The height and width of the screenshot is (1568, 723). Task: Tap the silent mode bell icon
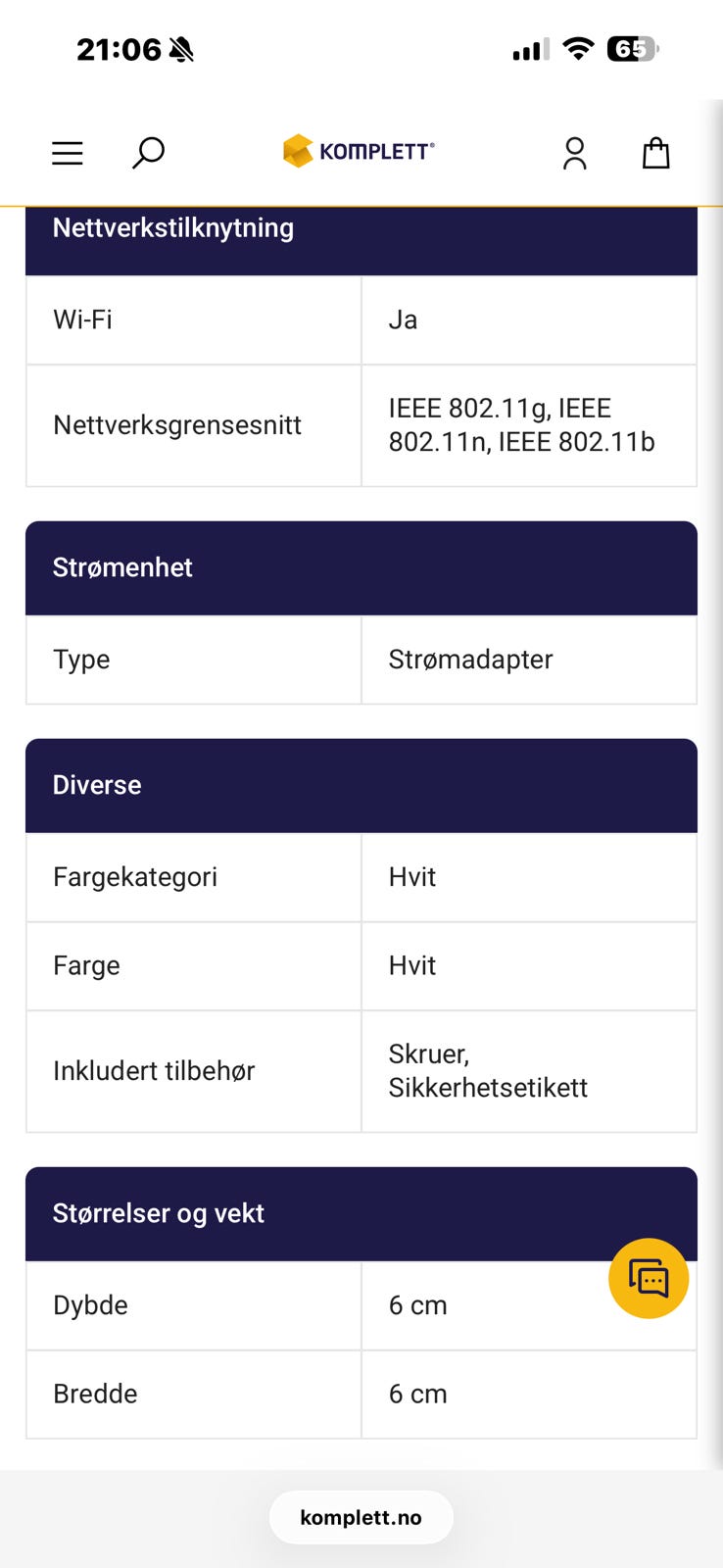[181, 50]
